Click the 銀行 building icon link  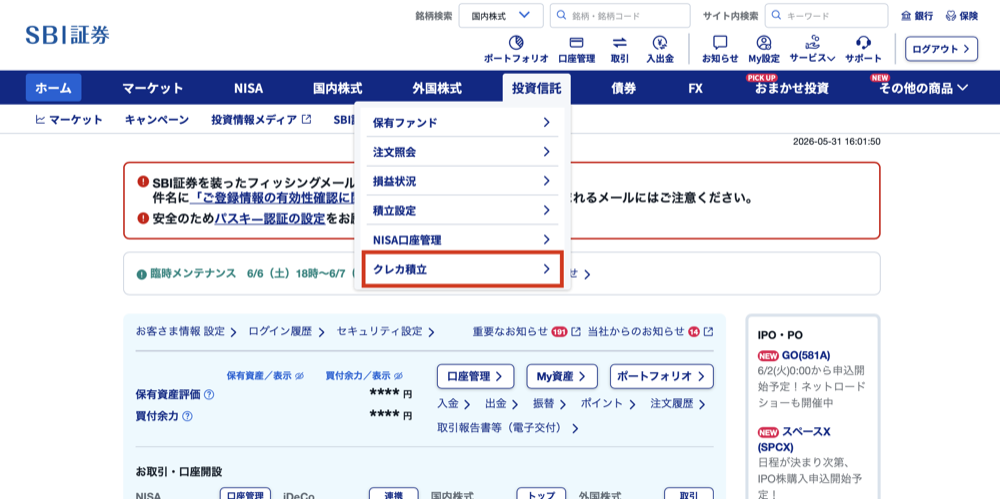pos(916,16)
